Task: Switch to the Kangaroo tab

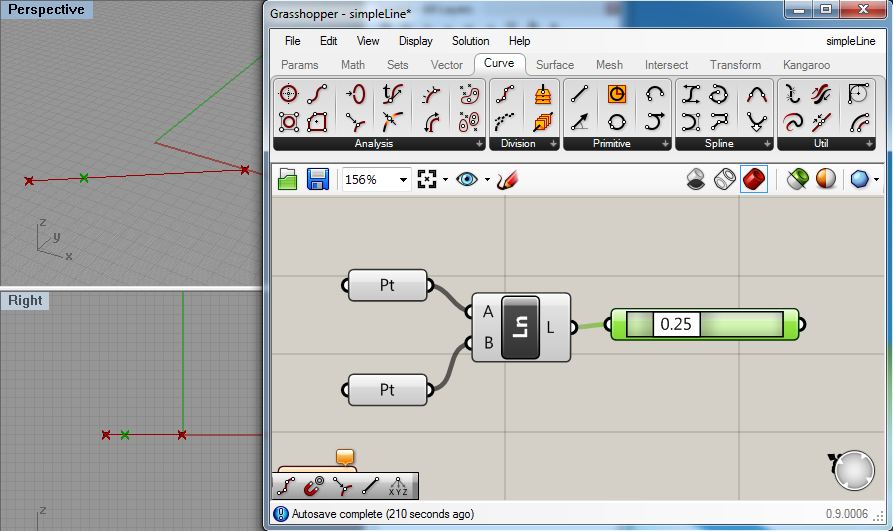Action: [806, 65]
